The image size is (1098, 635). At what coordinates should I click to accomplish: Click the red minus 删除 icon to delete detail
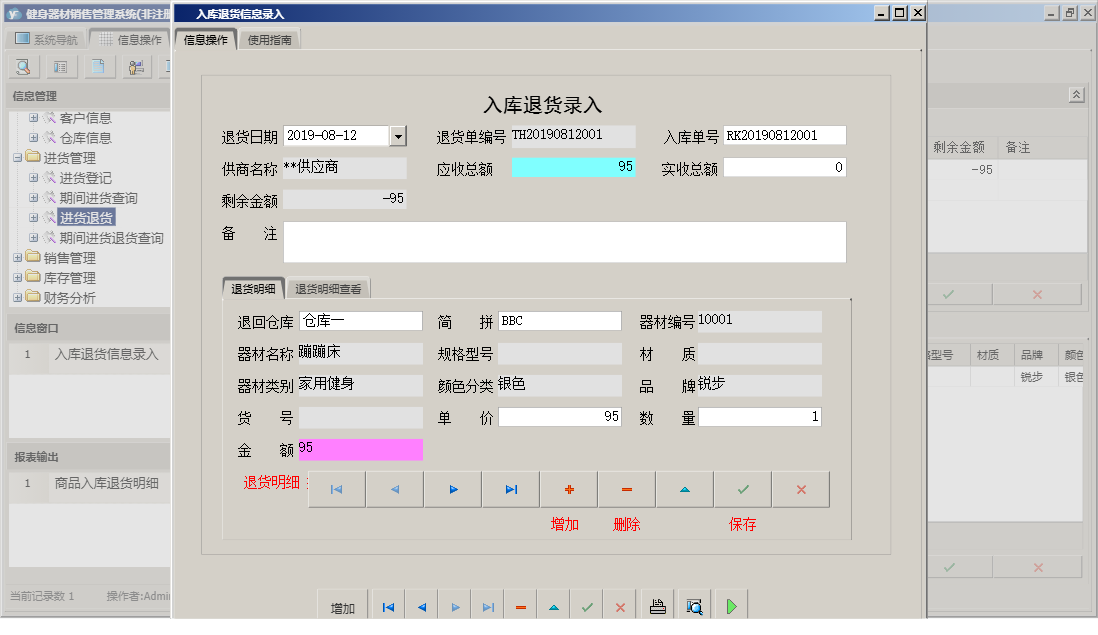click(x=626, y=489)
